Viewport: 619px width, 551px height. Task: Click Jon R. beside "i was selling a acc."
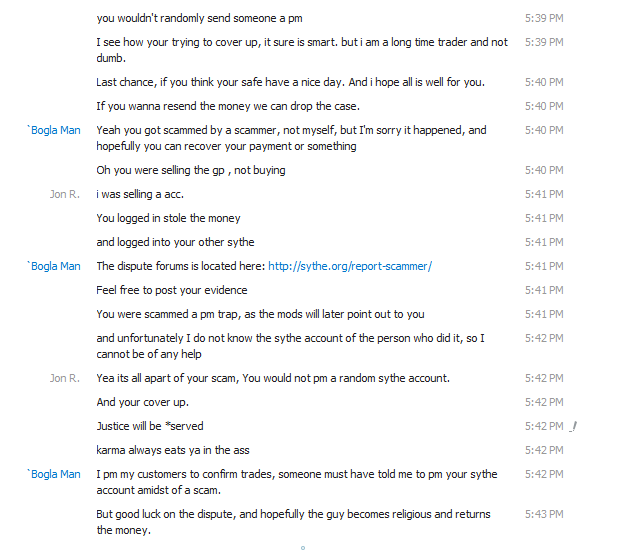coord(65,194)
